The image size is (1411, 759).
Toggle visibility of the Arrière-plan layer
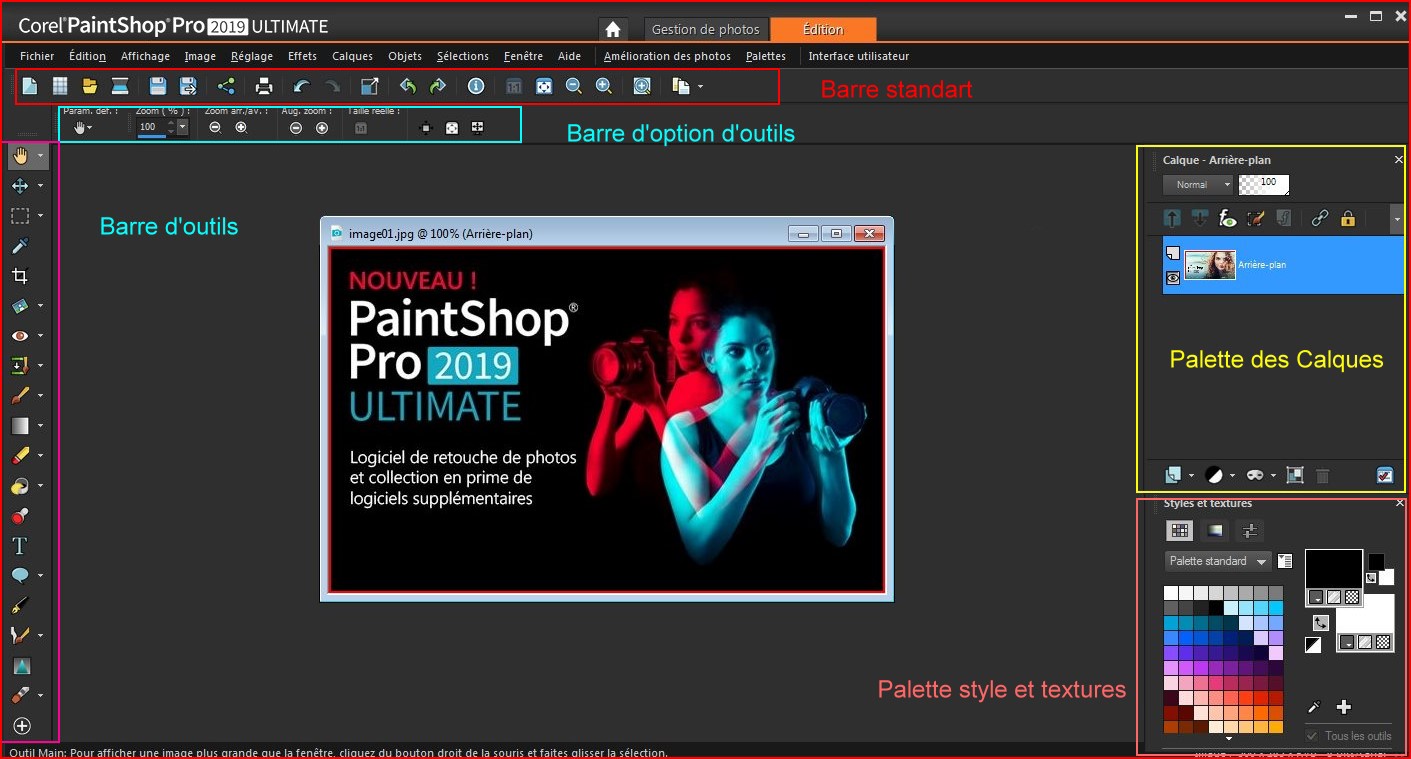[1173, 278]
